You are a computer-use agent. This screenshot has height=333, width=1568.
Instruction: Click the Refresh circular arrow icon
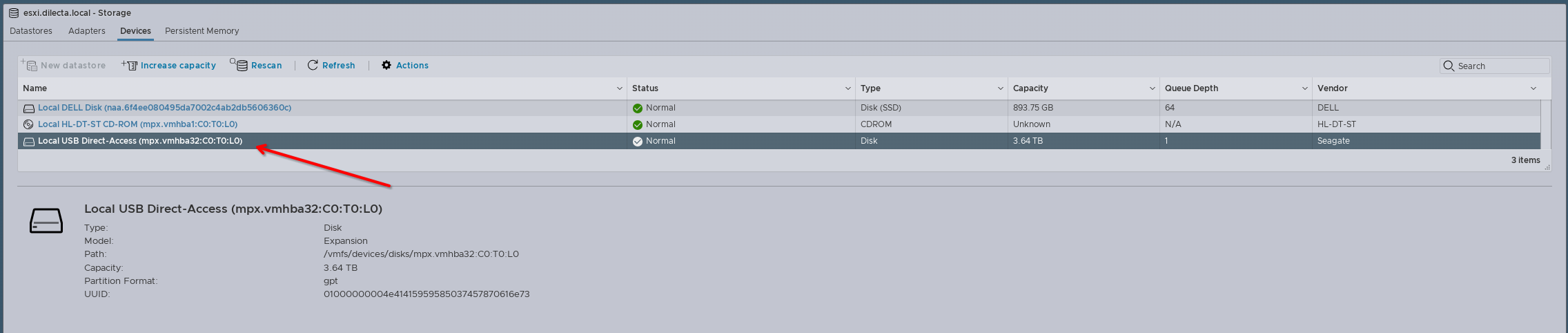point(313,65)
